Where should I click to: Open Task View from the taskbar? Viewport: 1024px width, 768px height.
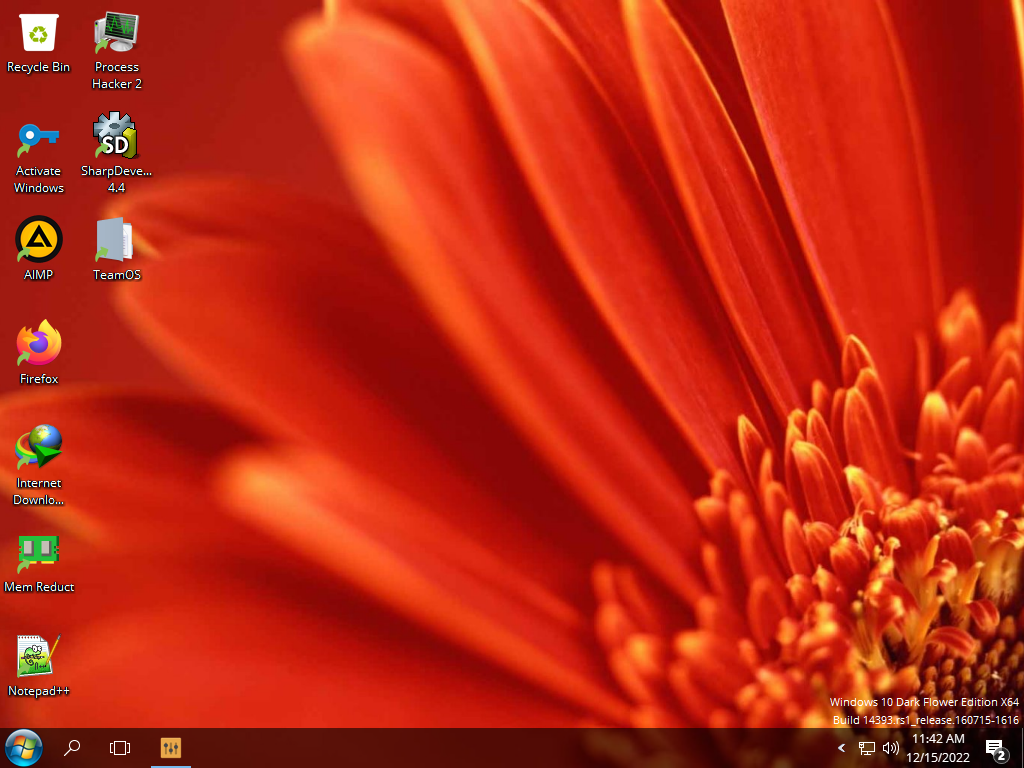pos(120,747)
